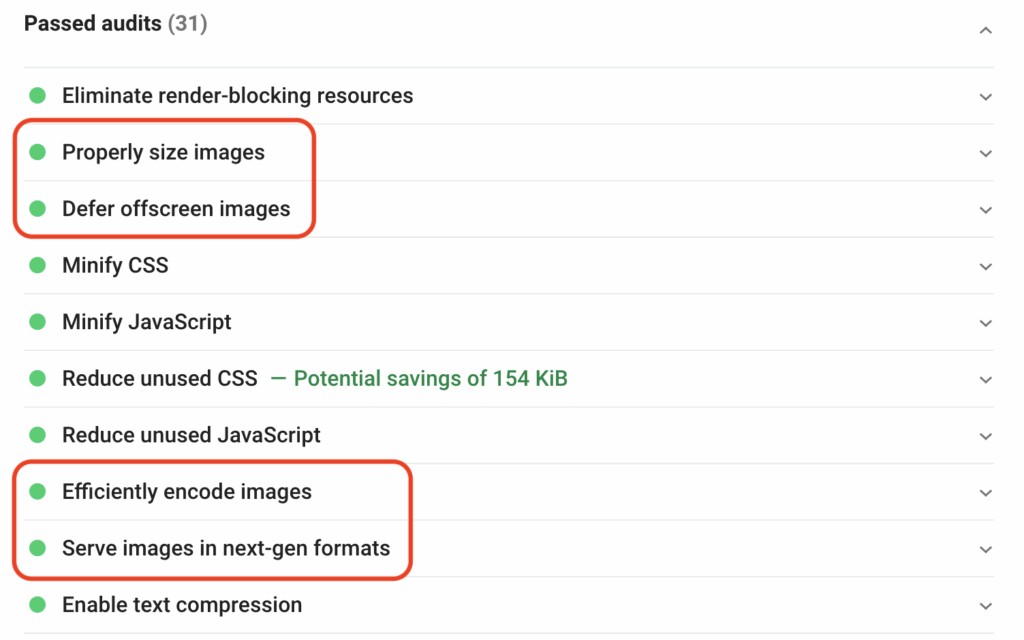Click chevron beside Minify CSS
The width and height of the screenshot is (1024, 640).
pos(986,266)
